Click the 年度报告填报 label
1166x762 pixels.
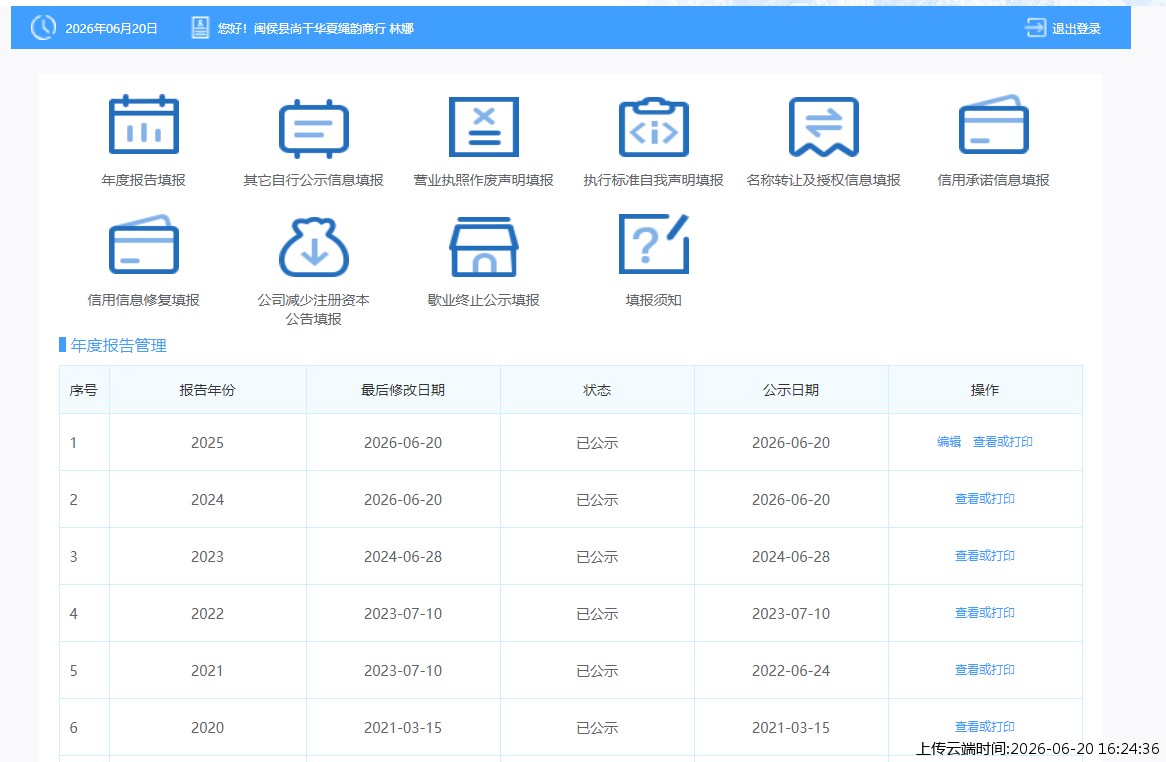point(144,180)
